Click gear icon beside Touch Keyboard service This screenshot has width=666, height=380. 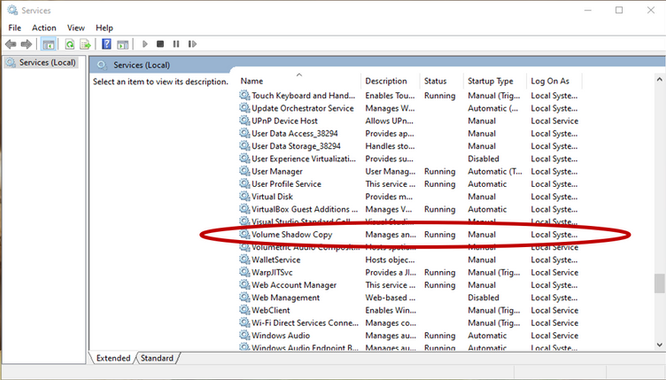coord(244,95)
